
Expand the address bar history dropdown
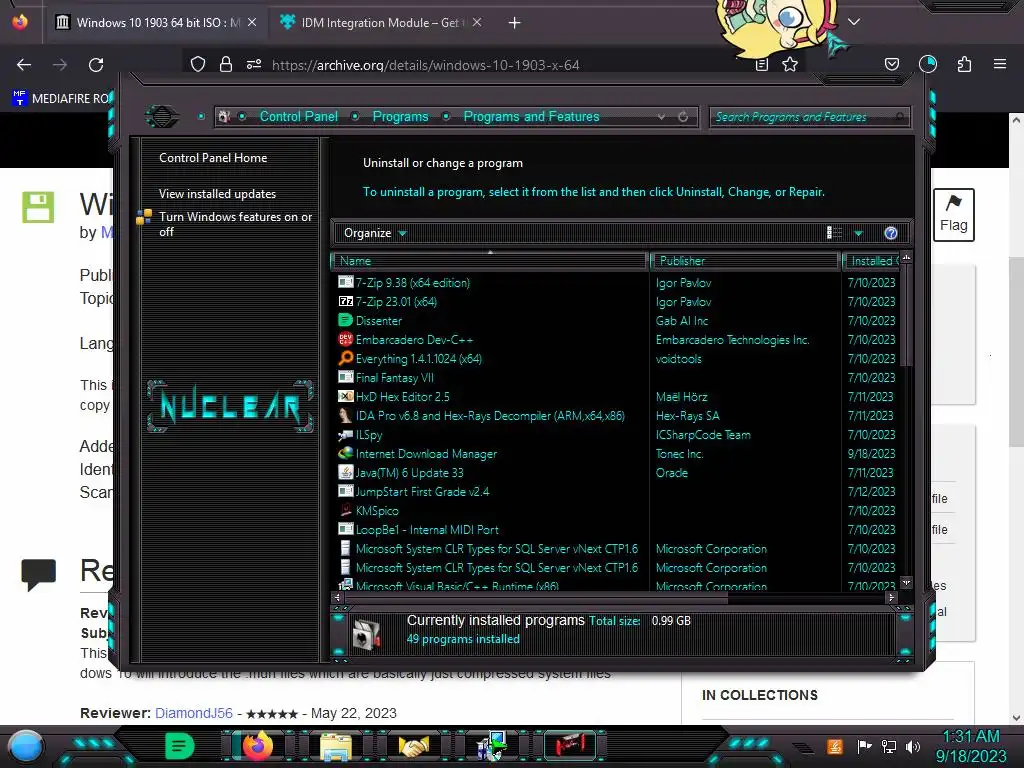662,117
